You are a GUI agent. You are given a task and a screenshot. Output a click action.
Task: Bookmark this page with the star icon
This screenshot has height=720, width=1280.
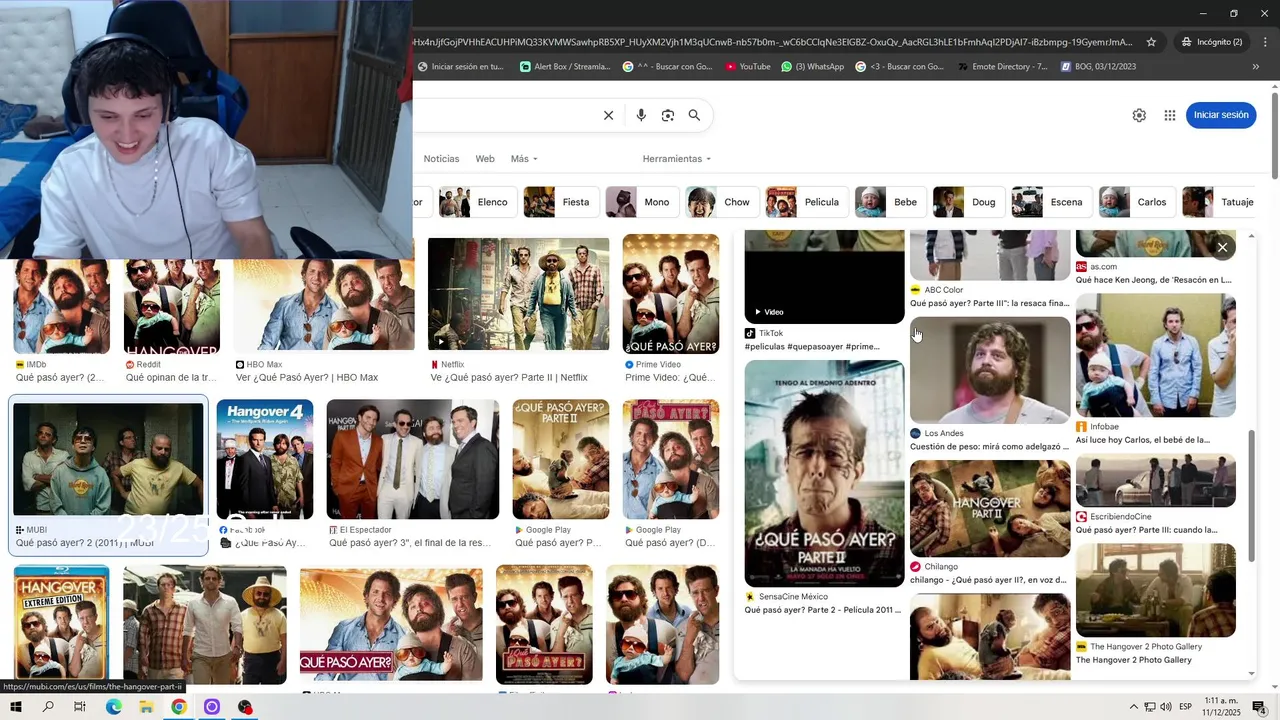point(1151,42)
